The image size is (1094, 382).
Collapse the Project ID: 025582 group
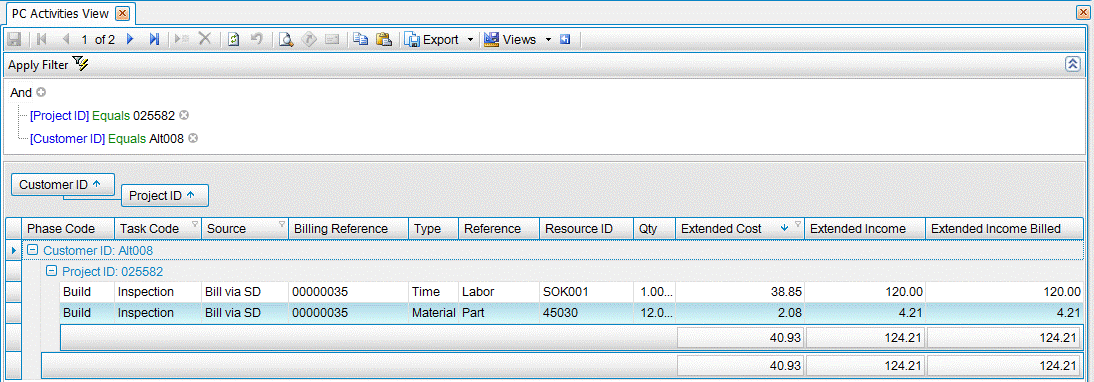[x=51, y=271]
